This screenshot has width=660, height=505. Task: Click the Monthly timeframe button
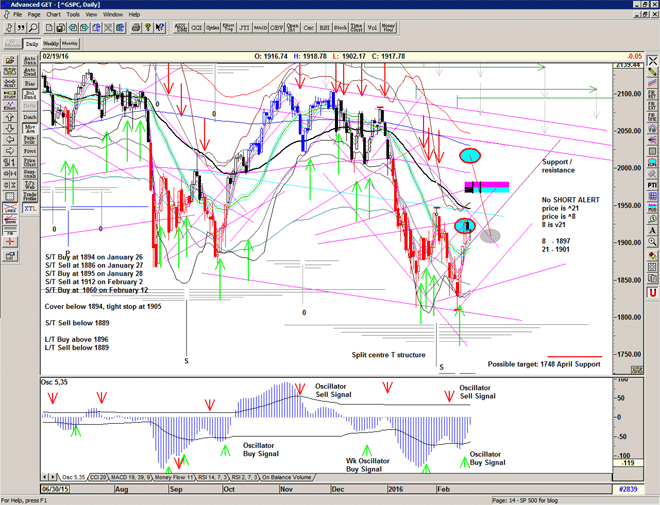[71, 44]
